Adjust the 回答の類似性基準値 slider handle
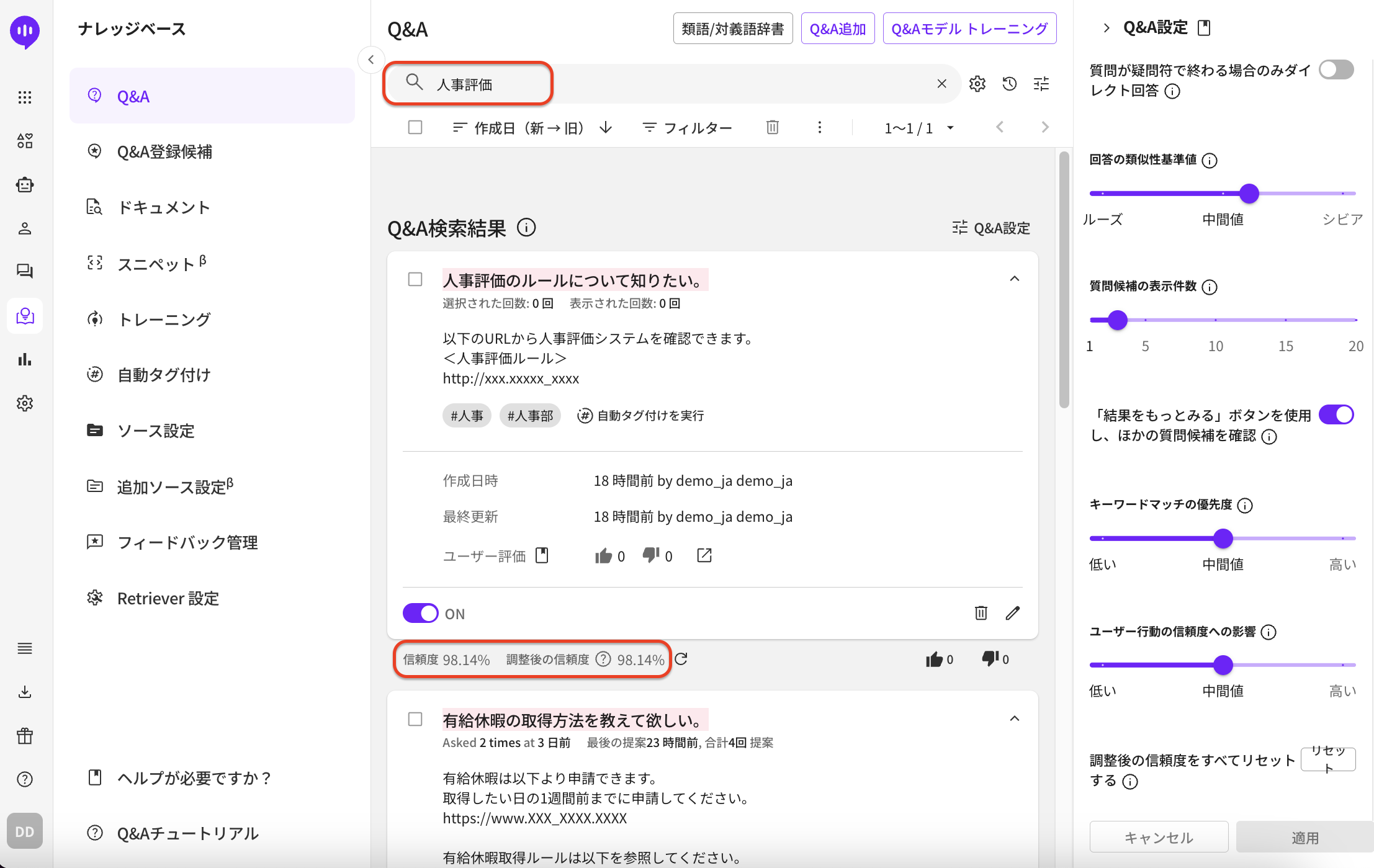Viewport: 1374px width, 868px height. point(1249,194)
